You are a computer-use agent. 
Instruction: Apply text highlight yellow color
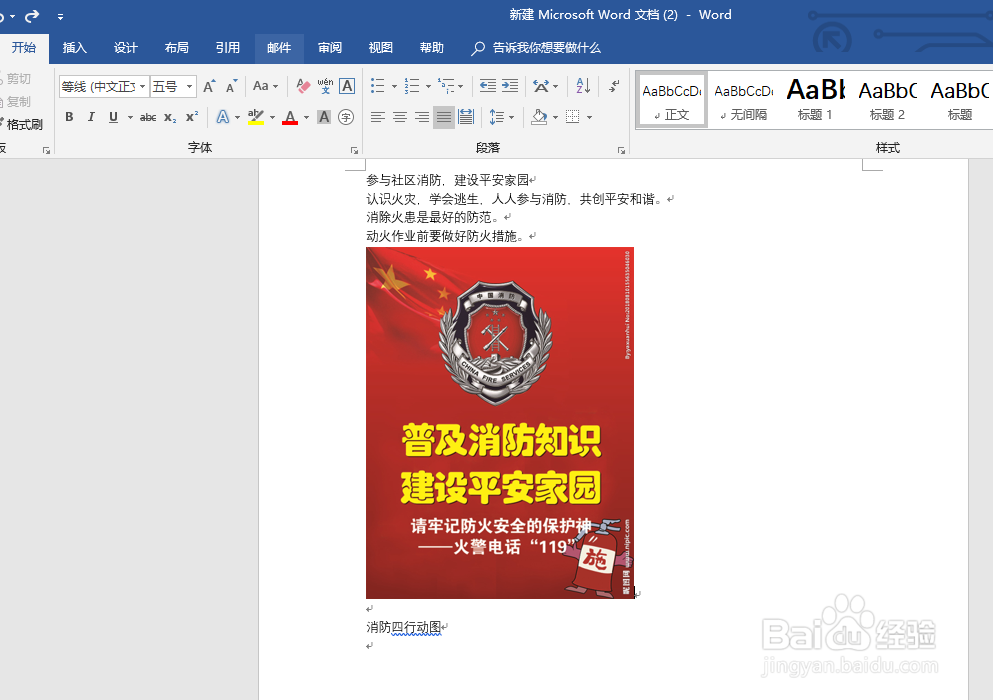[x=256, y=117]
